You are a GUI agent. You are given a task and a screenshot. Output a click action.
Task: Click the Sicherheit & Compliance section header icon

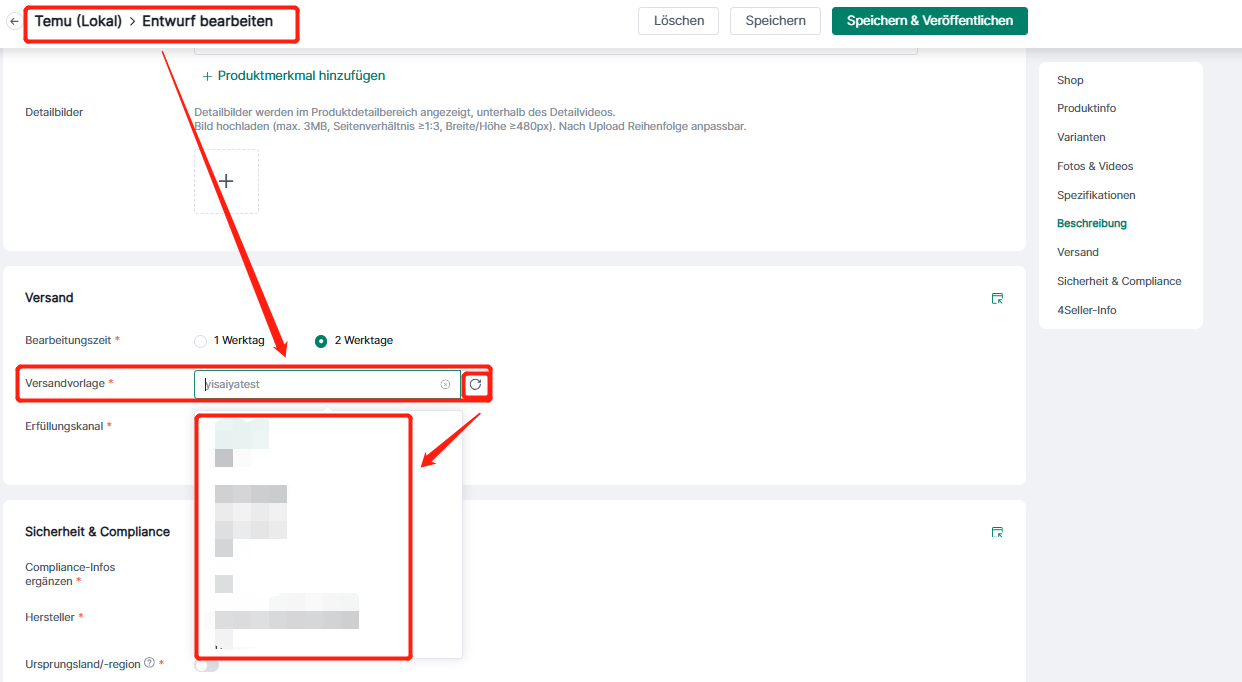(996, 532)
